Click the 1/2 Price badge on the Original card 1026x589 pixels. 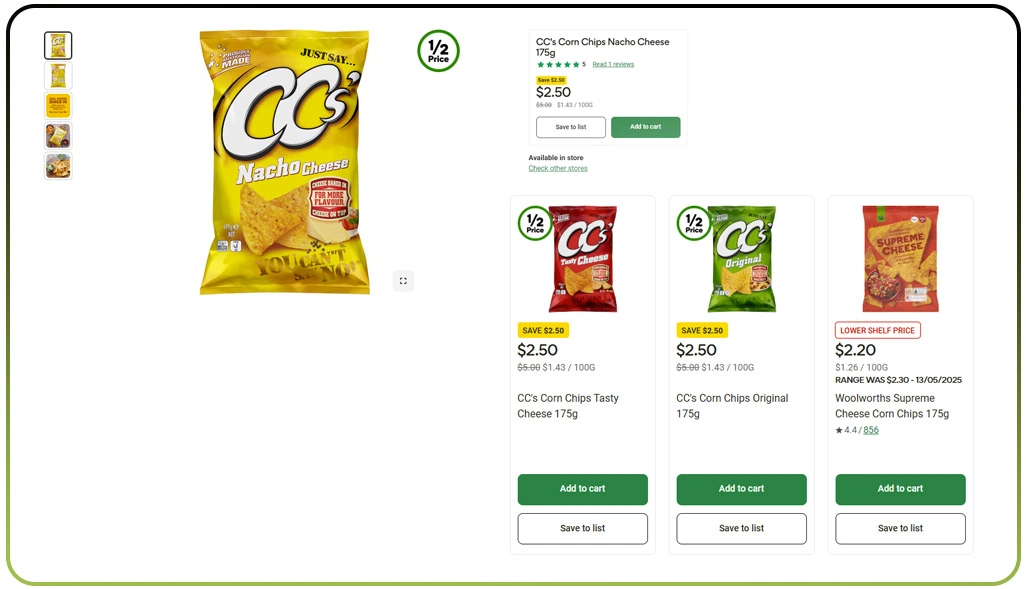tap(693, 224)
